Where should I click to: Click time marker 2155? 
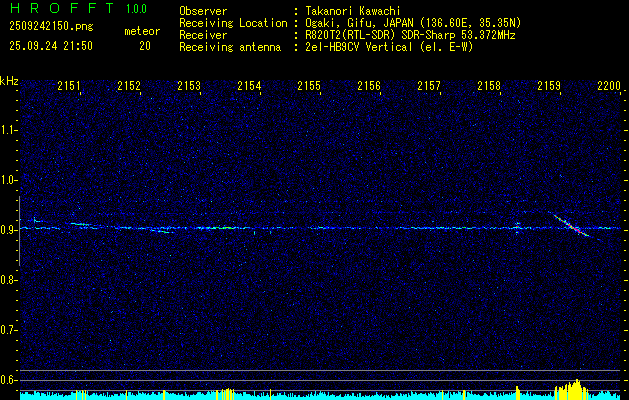click(x=309, y=85)
